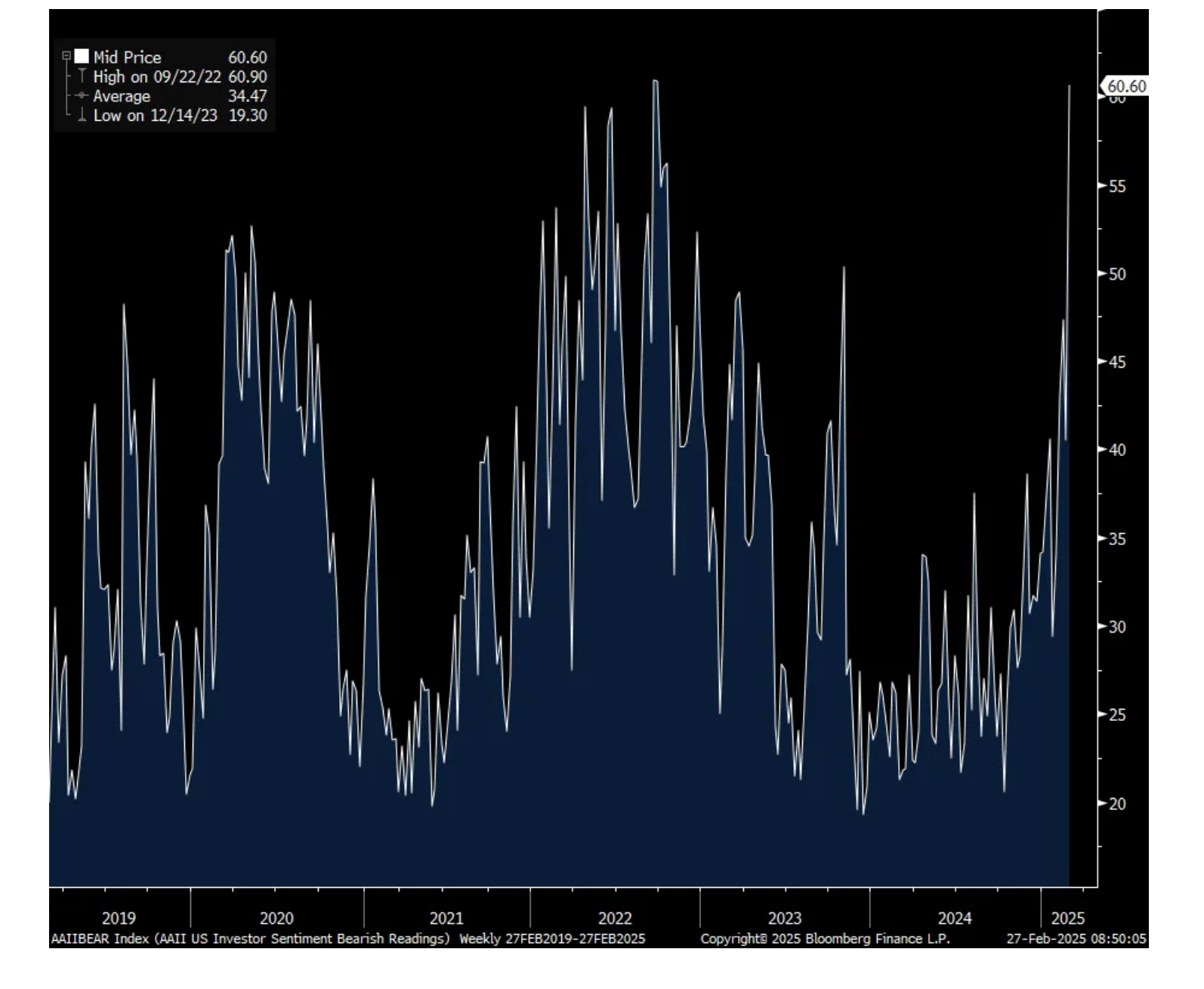Click the 2021 label on time axis
The height and width of the screenshot is (989, 1204).
(x=446, y=918)
